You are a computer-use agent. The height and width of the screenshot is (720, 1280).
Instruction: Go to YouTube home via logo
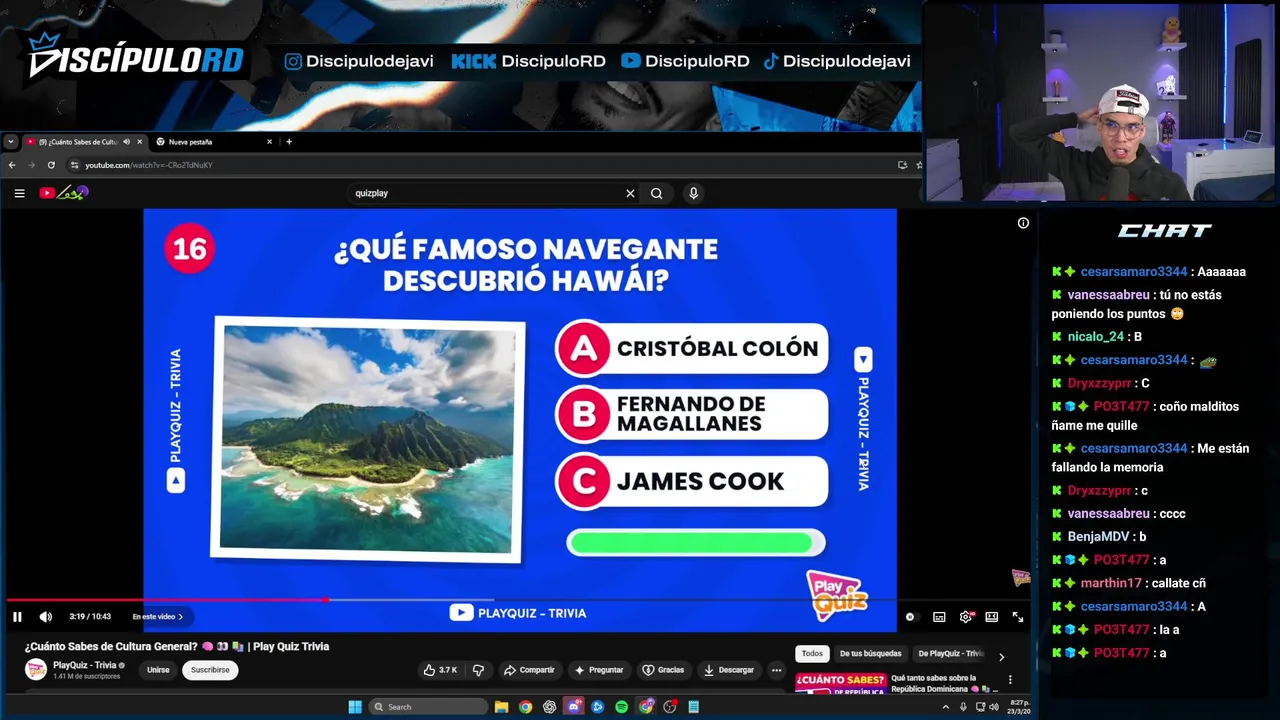tap(64, 193)
